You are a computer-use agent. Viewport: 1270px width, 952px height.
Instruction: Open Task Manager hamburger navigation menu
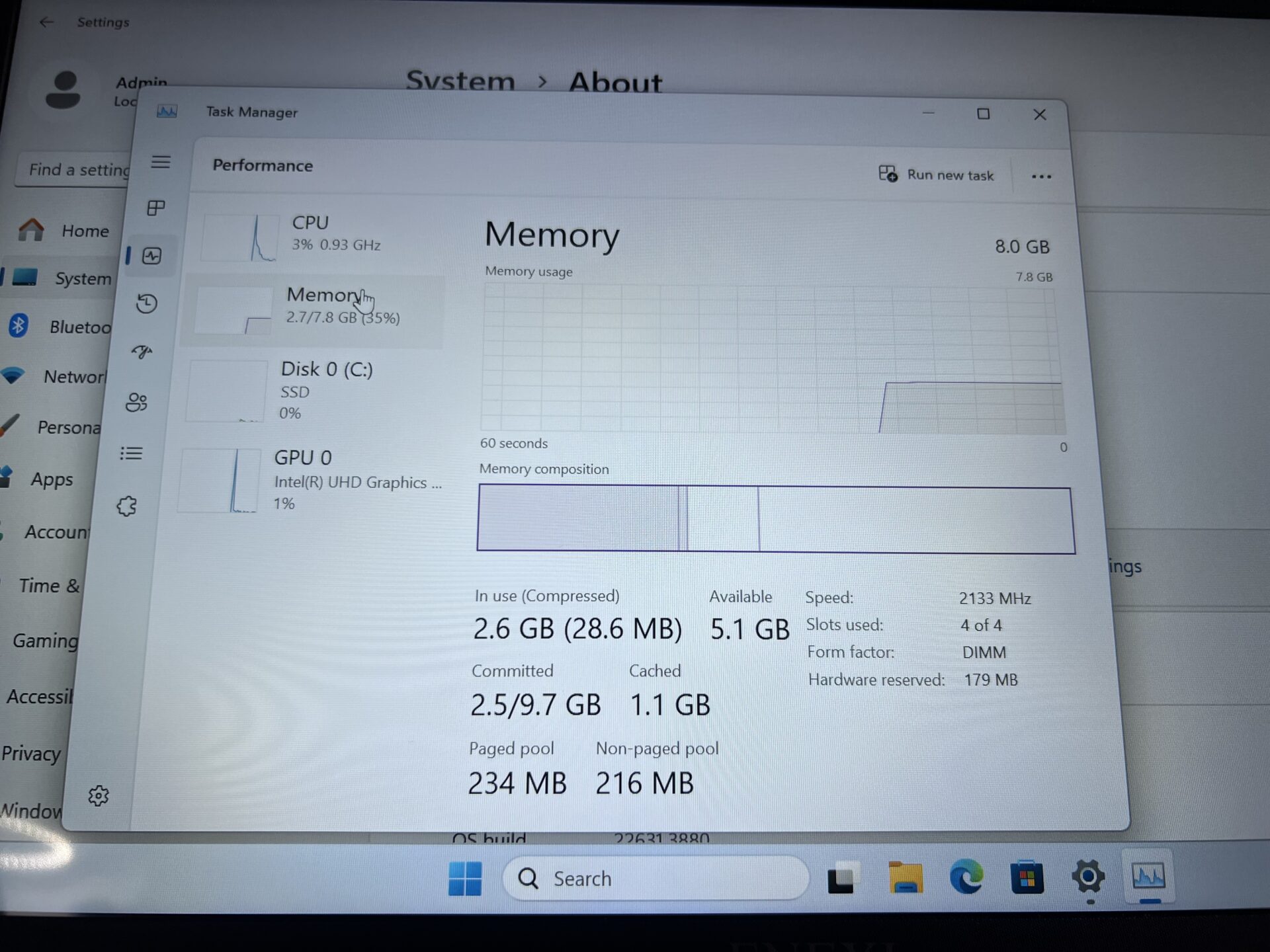[161, 162]
